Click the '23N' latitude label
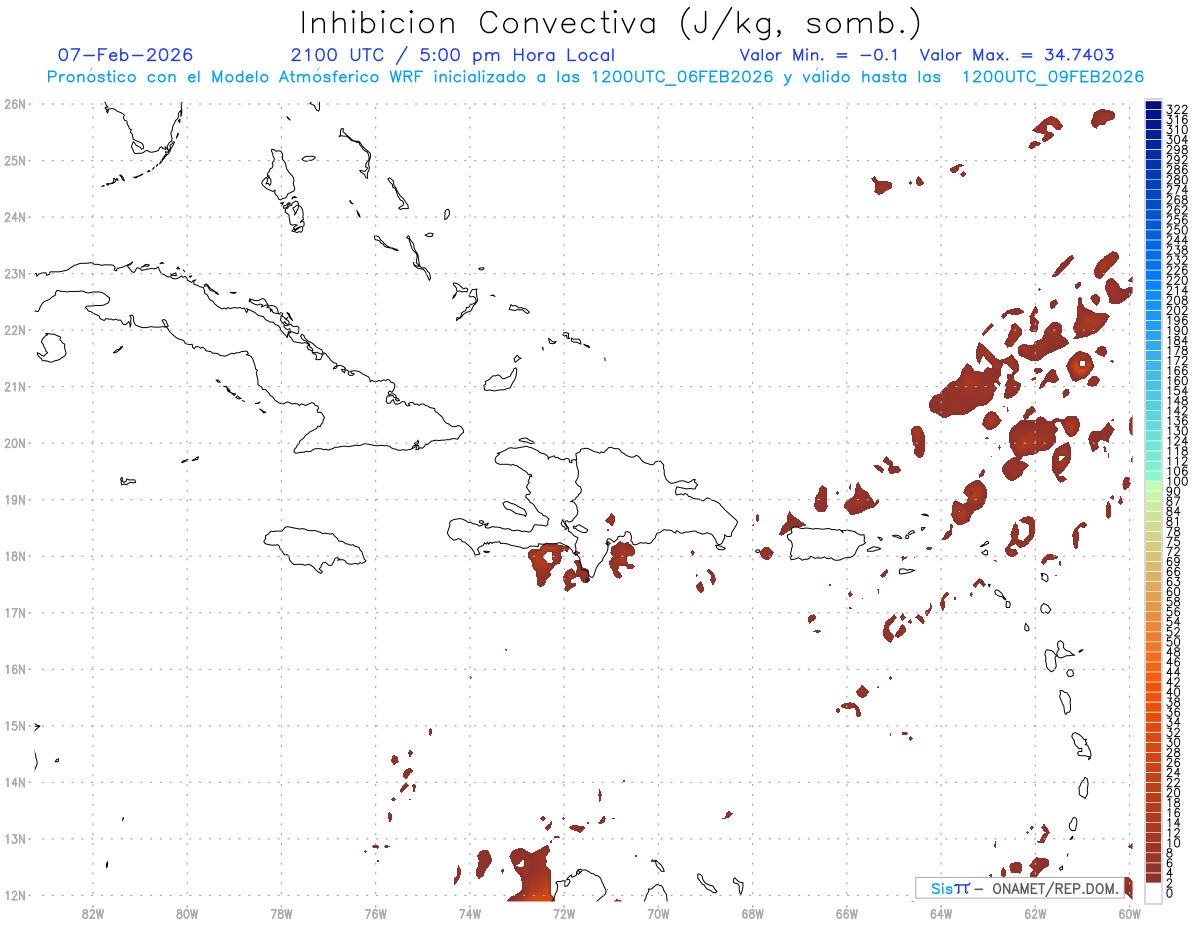Screen dimensions: 1200x927 tap(14, 273)
